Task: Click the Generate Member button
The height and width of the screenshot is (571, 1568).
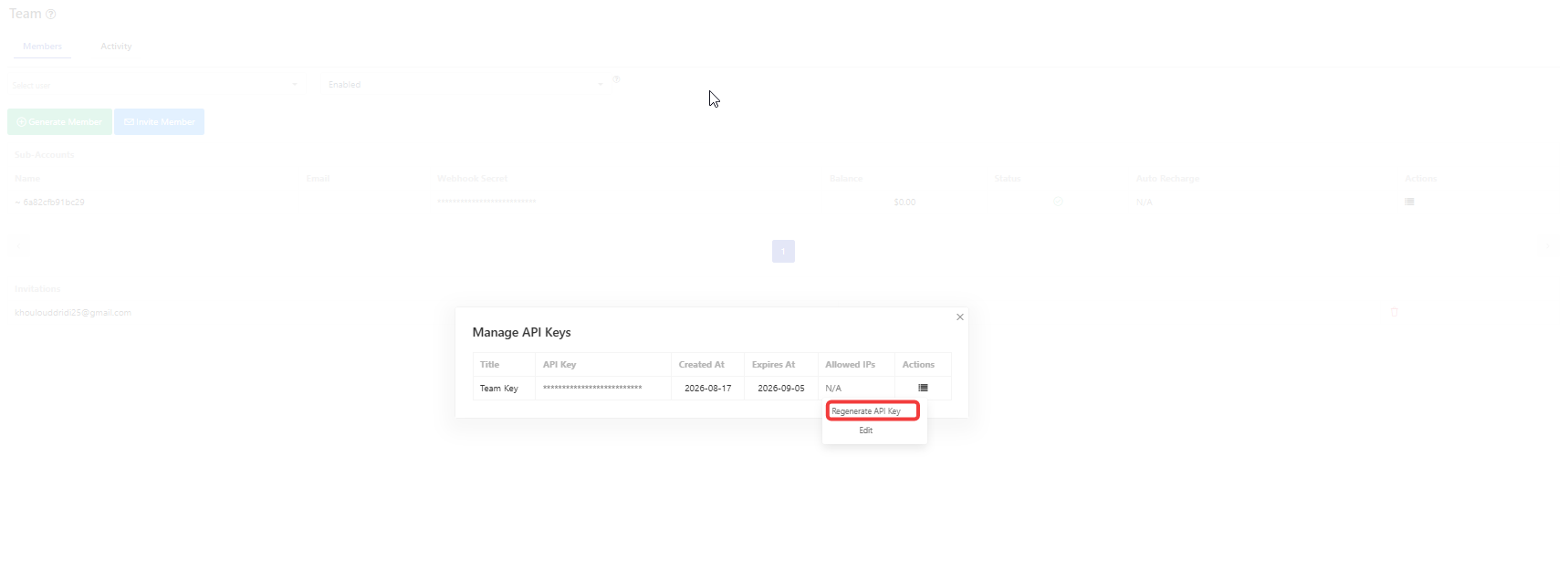Action: point(59,122)
